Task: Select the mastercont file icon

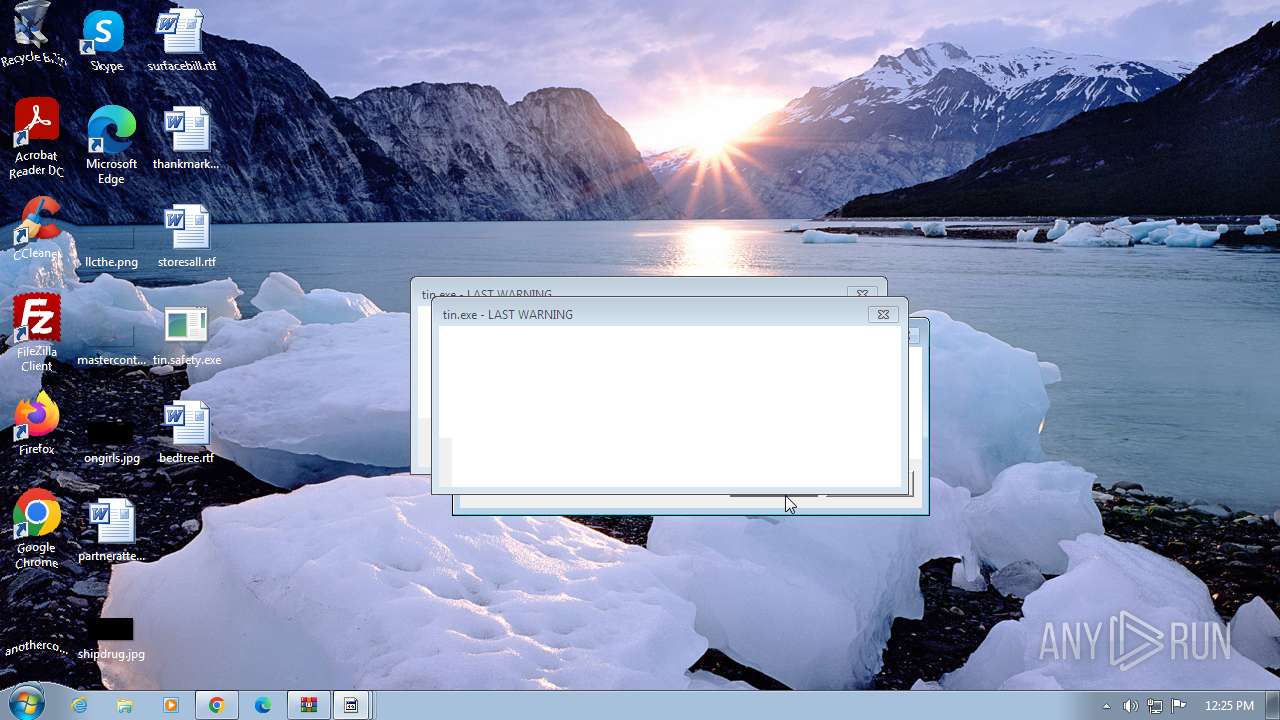Action: coord(111,343)
